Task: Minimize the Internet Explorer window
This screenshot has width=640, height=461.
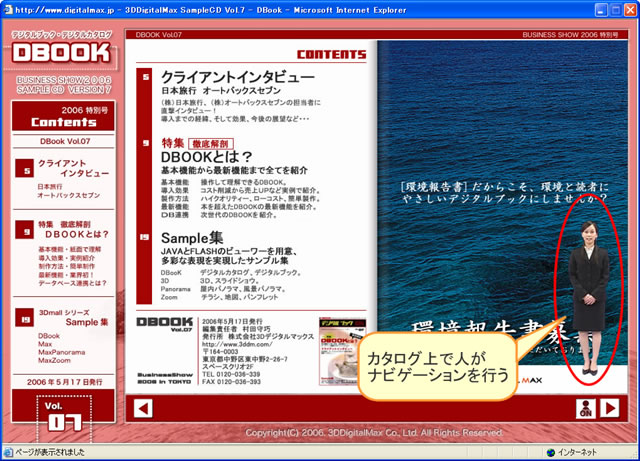Action: tap(601, 10)
